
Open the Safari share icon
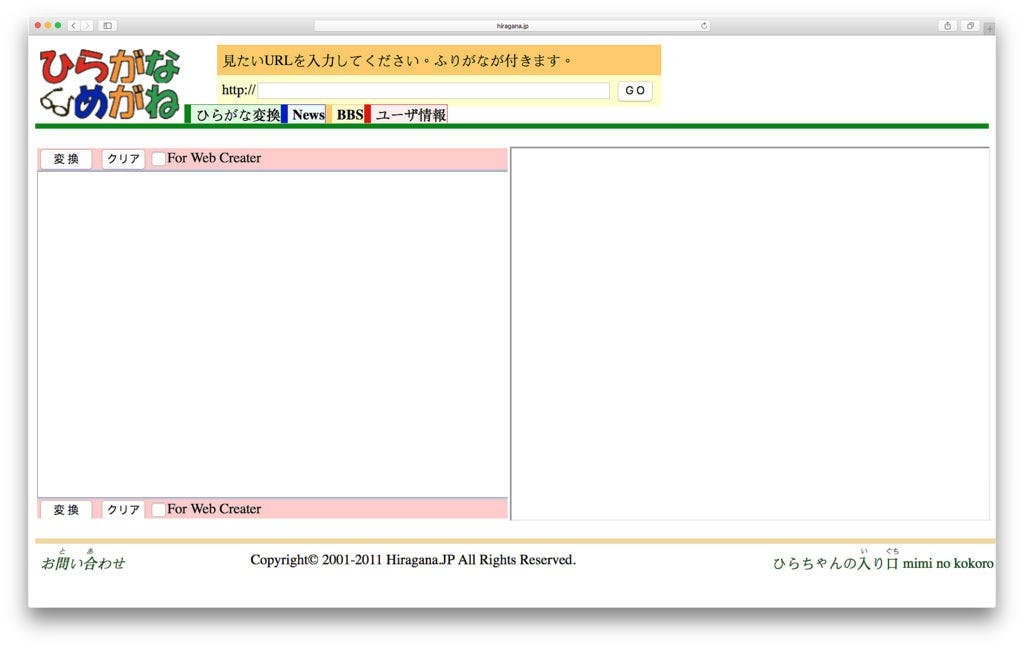pyautogui.click(x=948, y=25)
